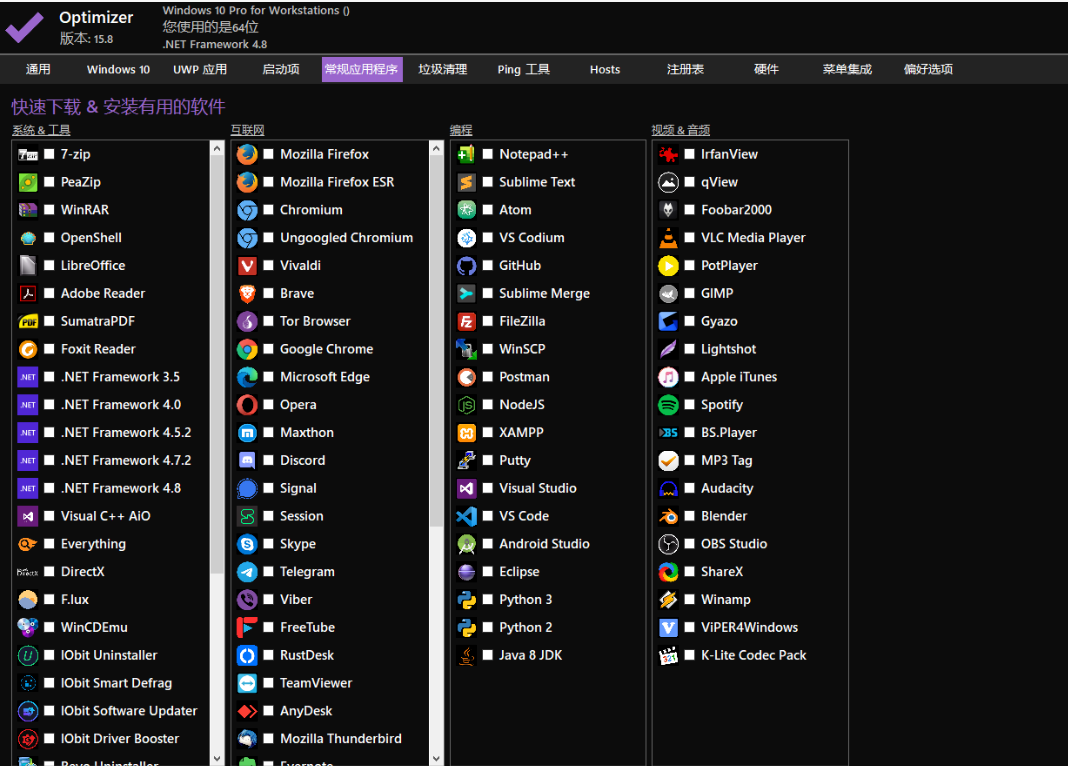Check the PotPlayer checkbox
1068x766 pixels.
[689, 266]
